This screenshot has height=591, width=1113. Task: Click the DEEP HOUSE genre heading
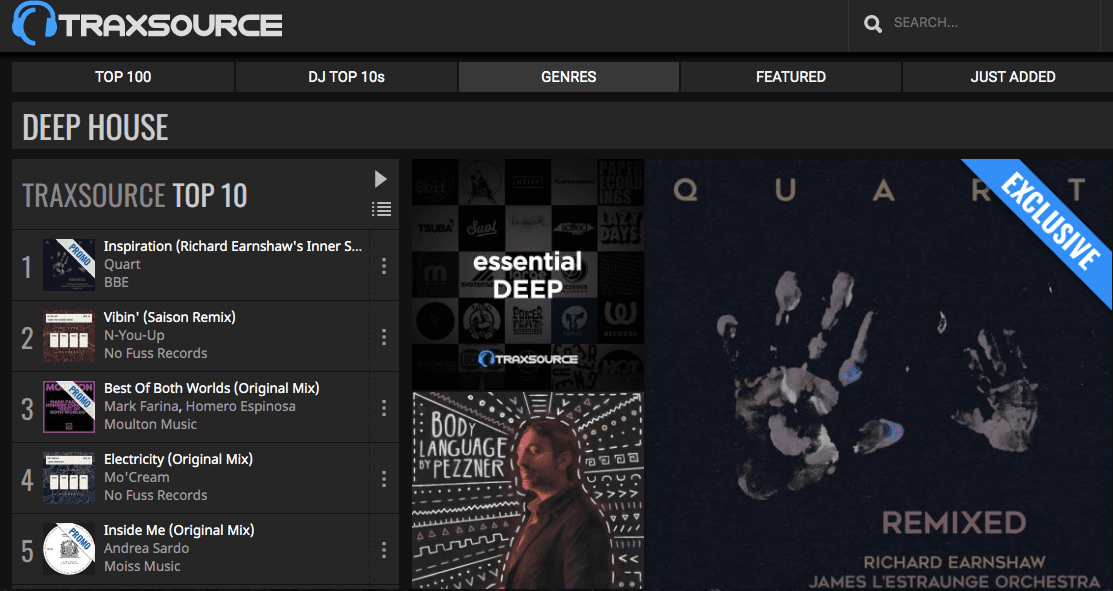click(95, 128)
